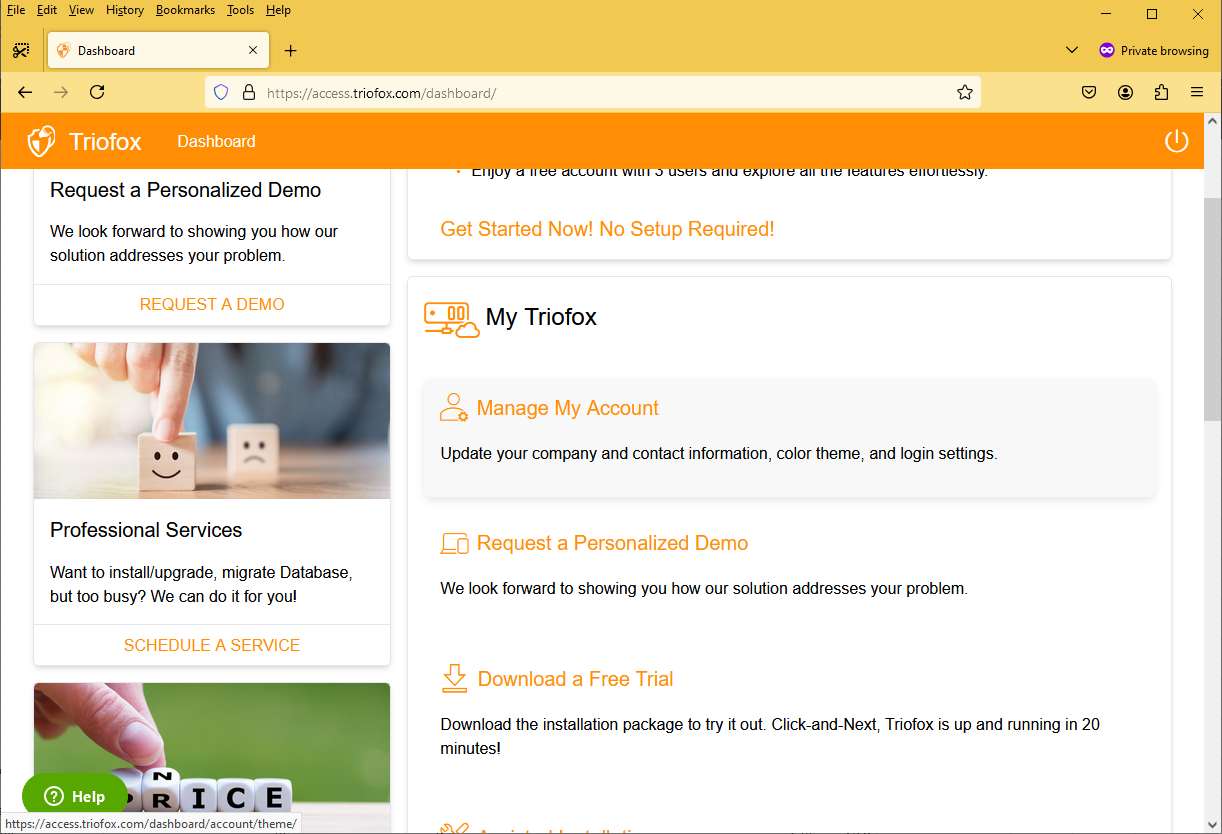Viewport: 1222px width, 834px height.
Task: Click the Firefox View icon left of tabs
Action: point(21,50)
